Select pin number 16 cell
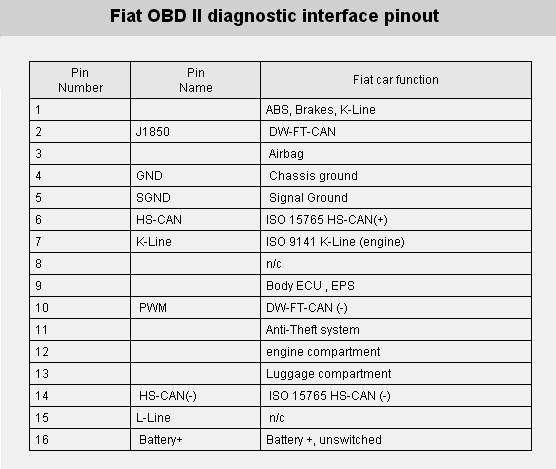This screenshot has width=556, height=469. pyautogui.click(x=80, y=440)
